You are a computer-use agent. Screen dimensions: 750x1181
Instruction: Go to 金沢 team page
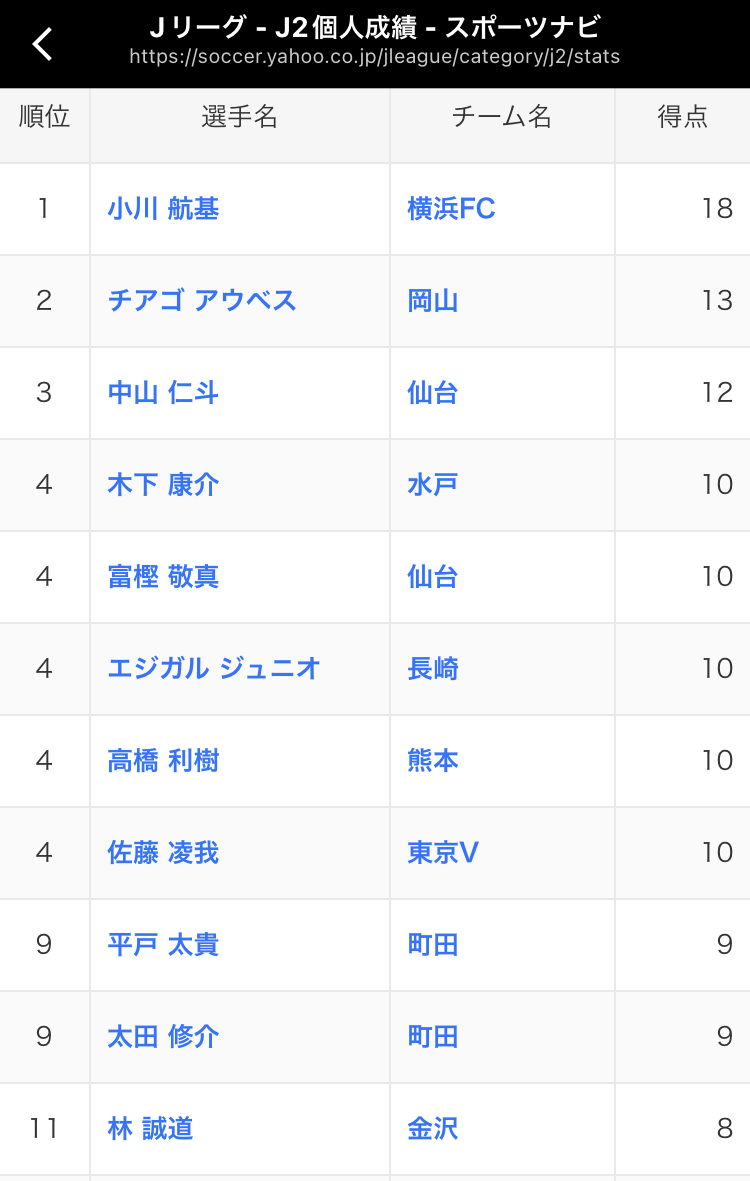tap(432, 1128)
